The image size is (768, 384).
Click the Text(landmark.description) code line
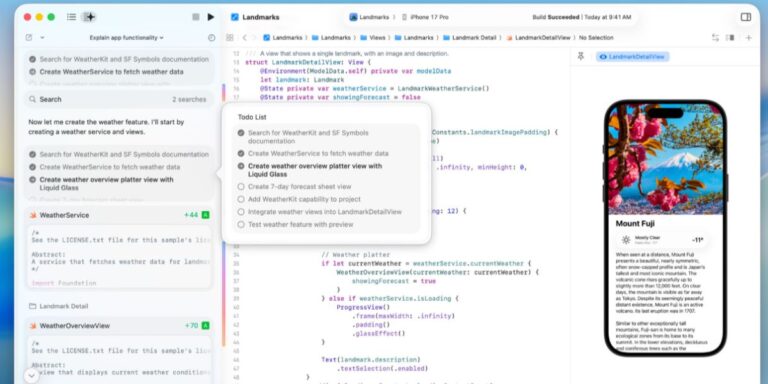click(370, 360)
